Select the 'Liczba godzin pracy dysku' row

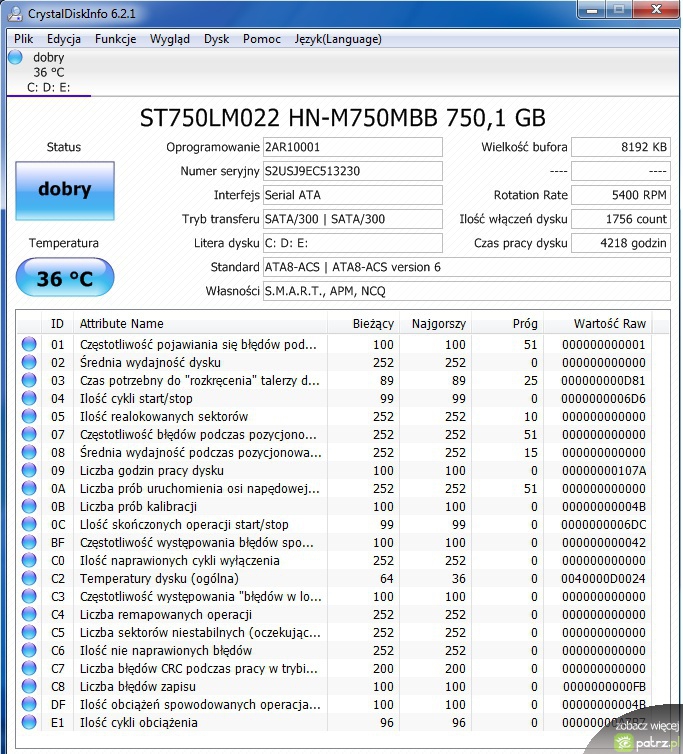click(200, 471)
